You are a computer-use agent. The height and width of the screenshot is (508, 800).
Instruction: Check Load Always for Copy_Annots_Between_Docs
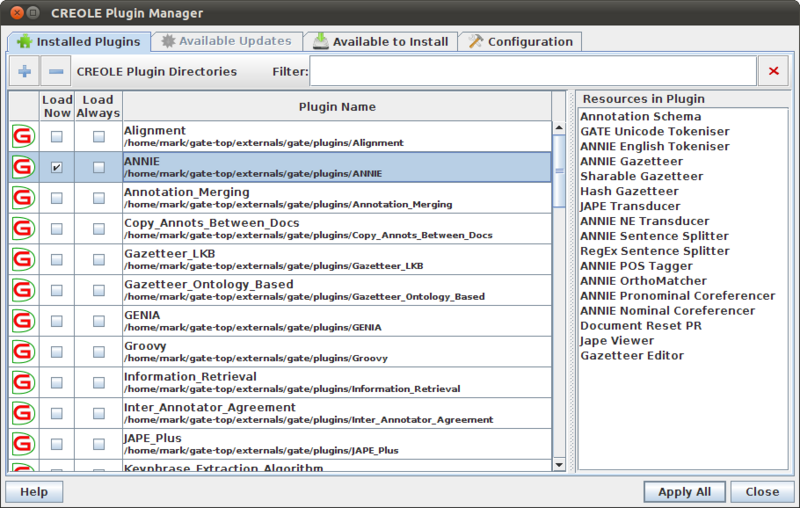[98, 229]
